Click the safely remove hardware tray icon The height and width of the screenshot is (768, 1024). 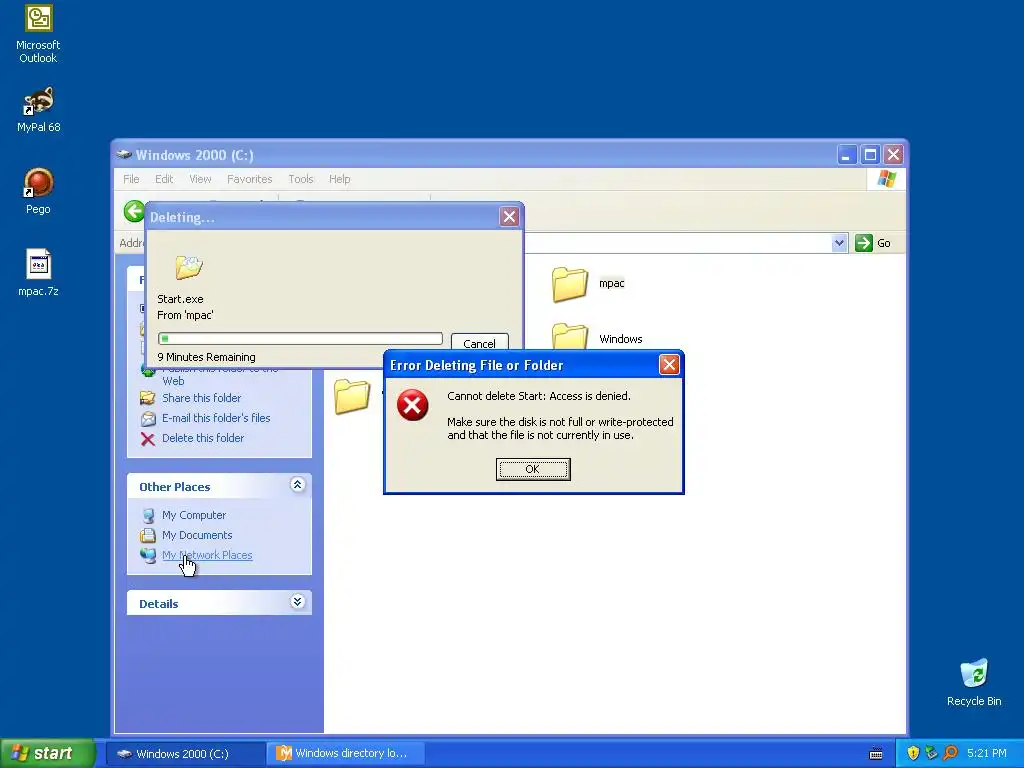click(x=931, y=754)
